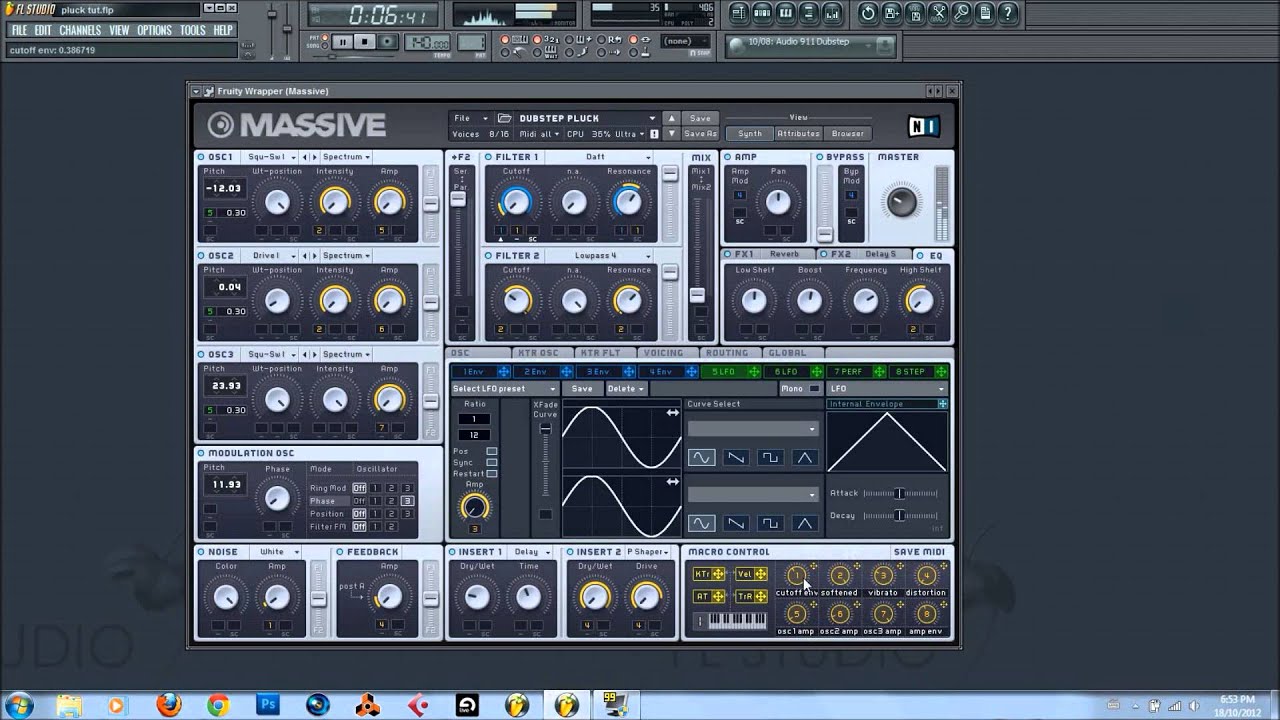Open the OPTIONS menu in FL Studio
This screenshot has width=1280, height=720.
coord(154,30)
